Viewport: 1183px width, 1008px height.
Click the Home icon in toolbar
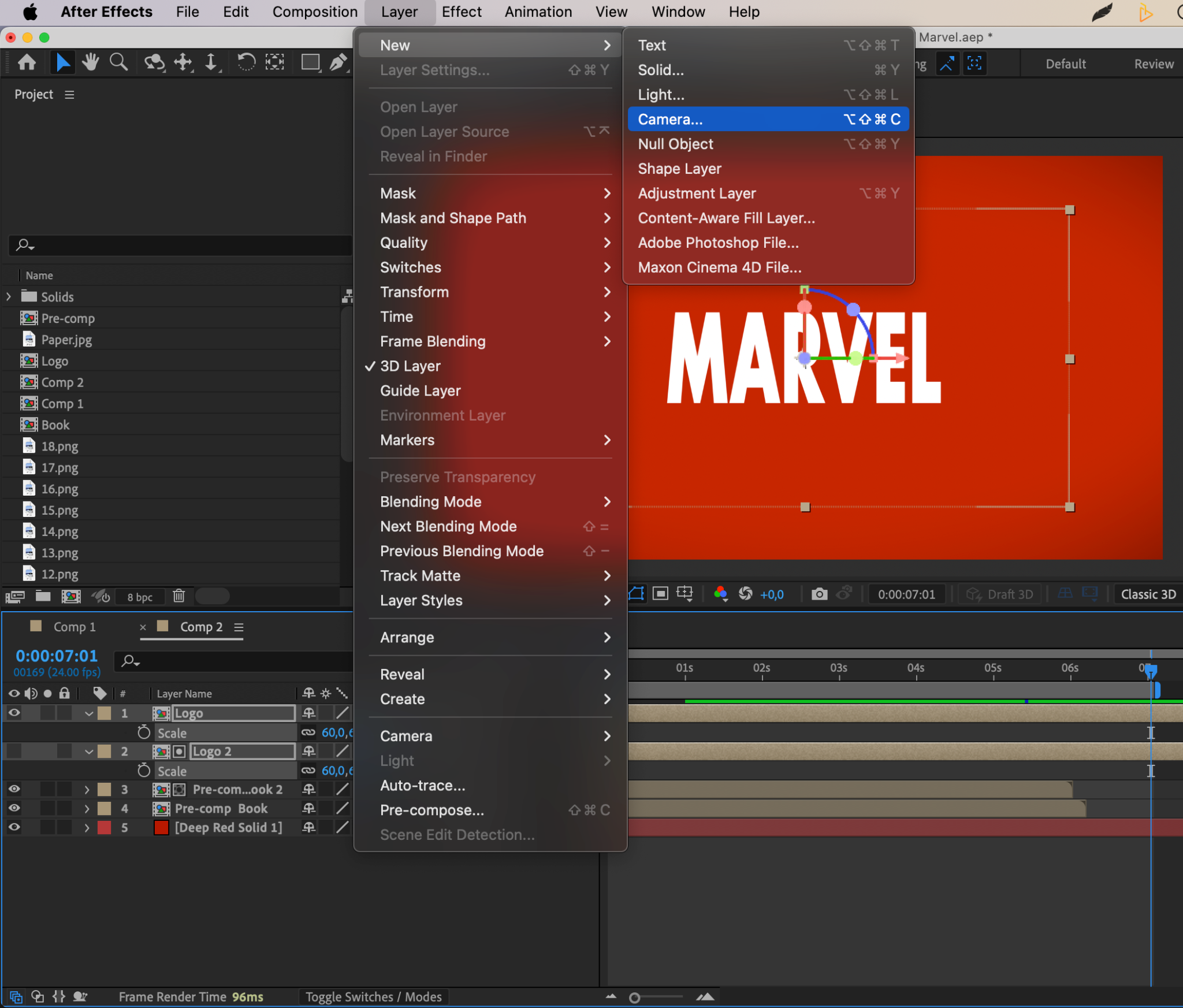pos(27,62)
